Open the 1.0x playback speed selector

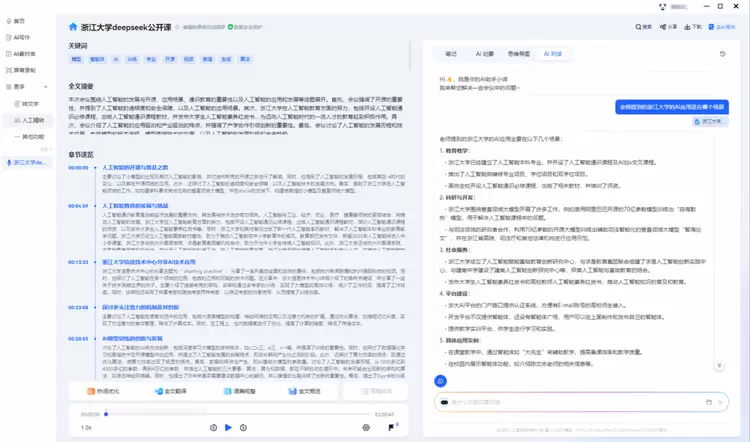86,427
